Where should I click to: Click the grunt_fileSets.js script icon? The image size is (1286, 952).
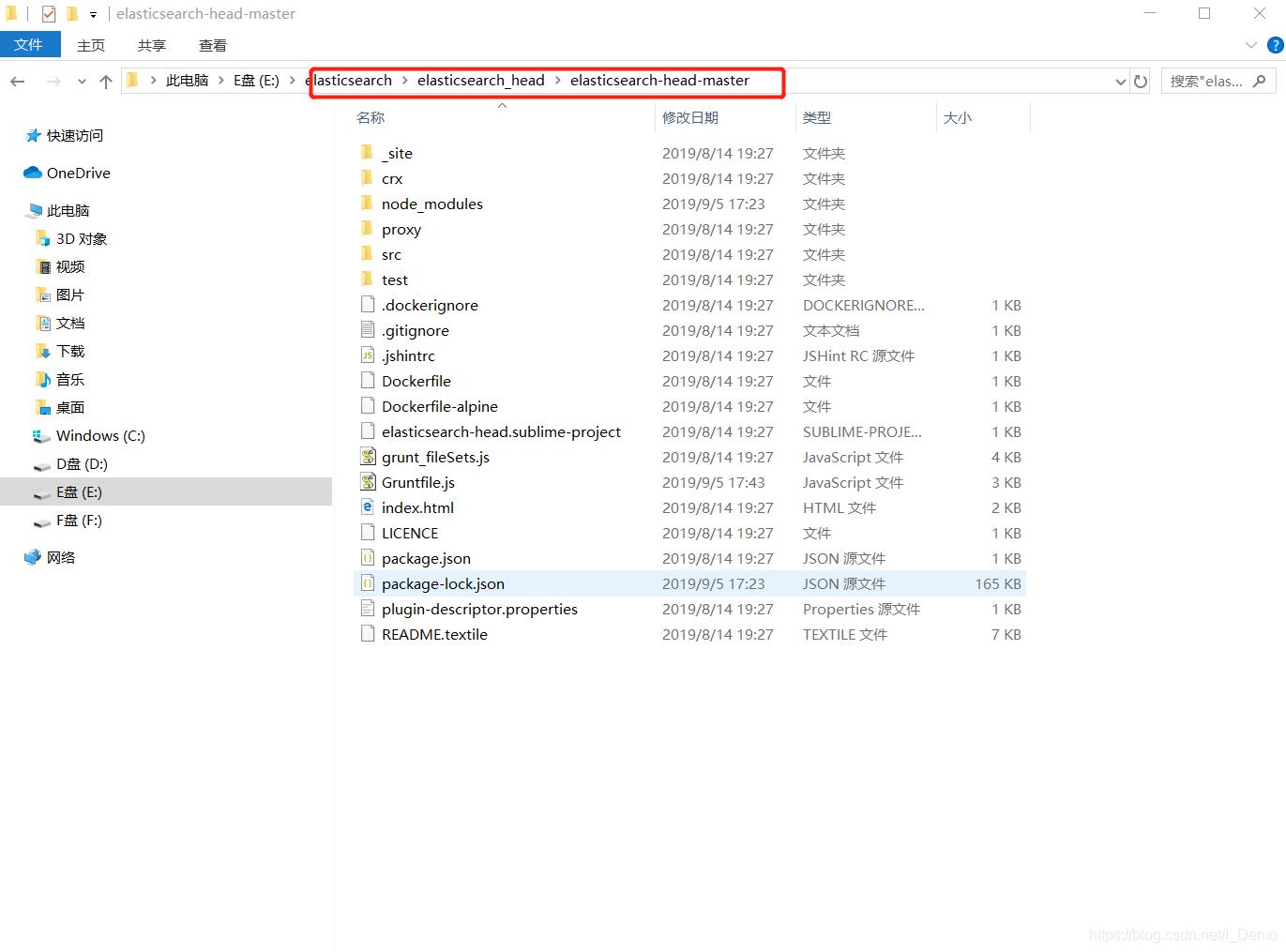click(368, 457)
